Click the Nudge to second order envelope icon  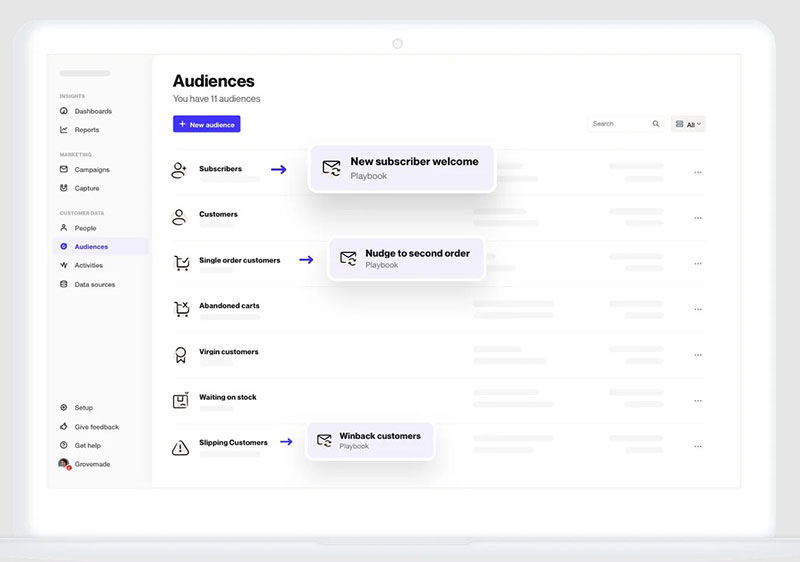pyautogui.click(x=348, y=259)
